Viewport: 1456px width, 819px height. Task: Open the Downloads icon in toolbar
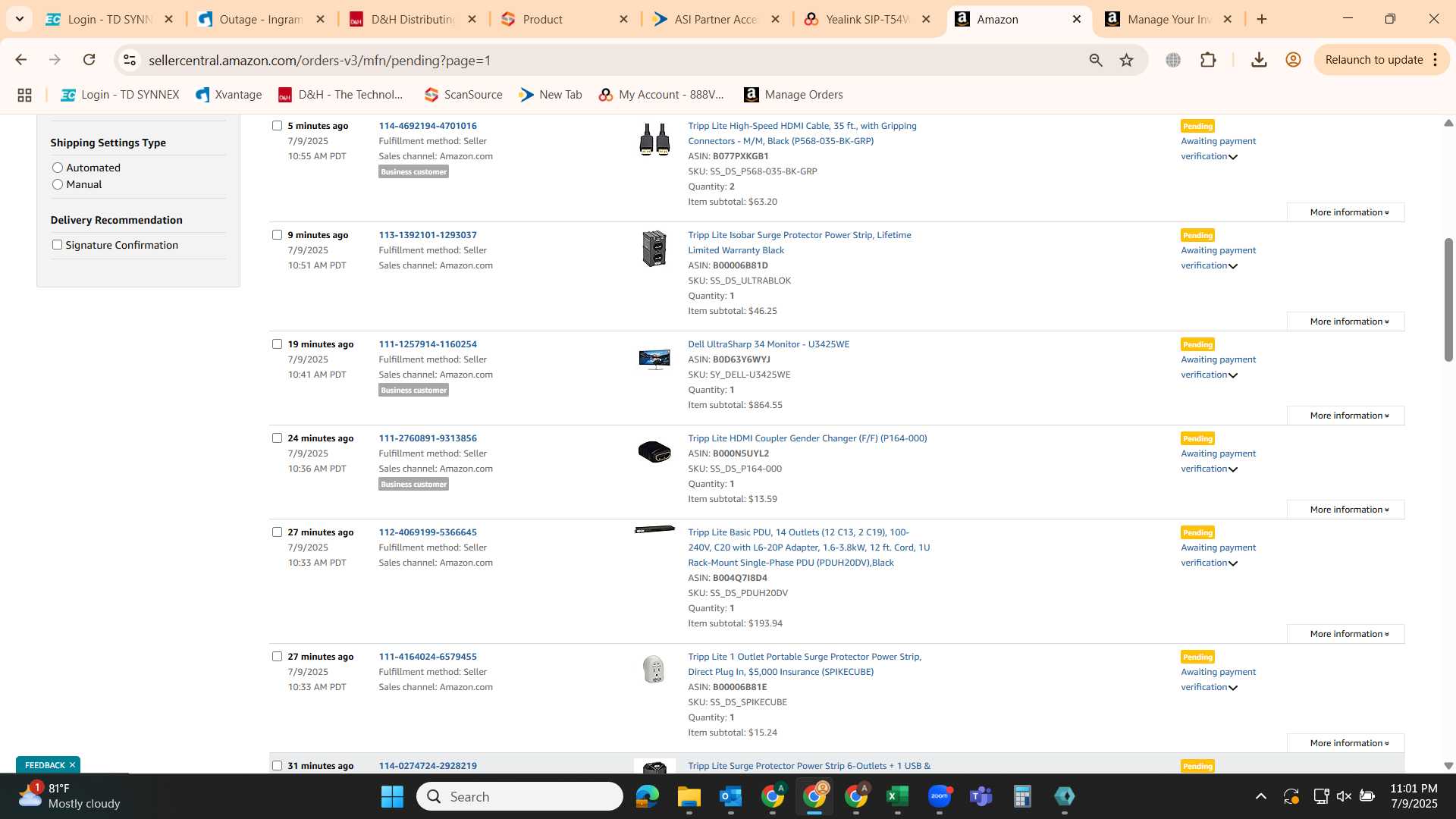coord(1259,60)
